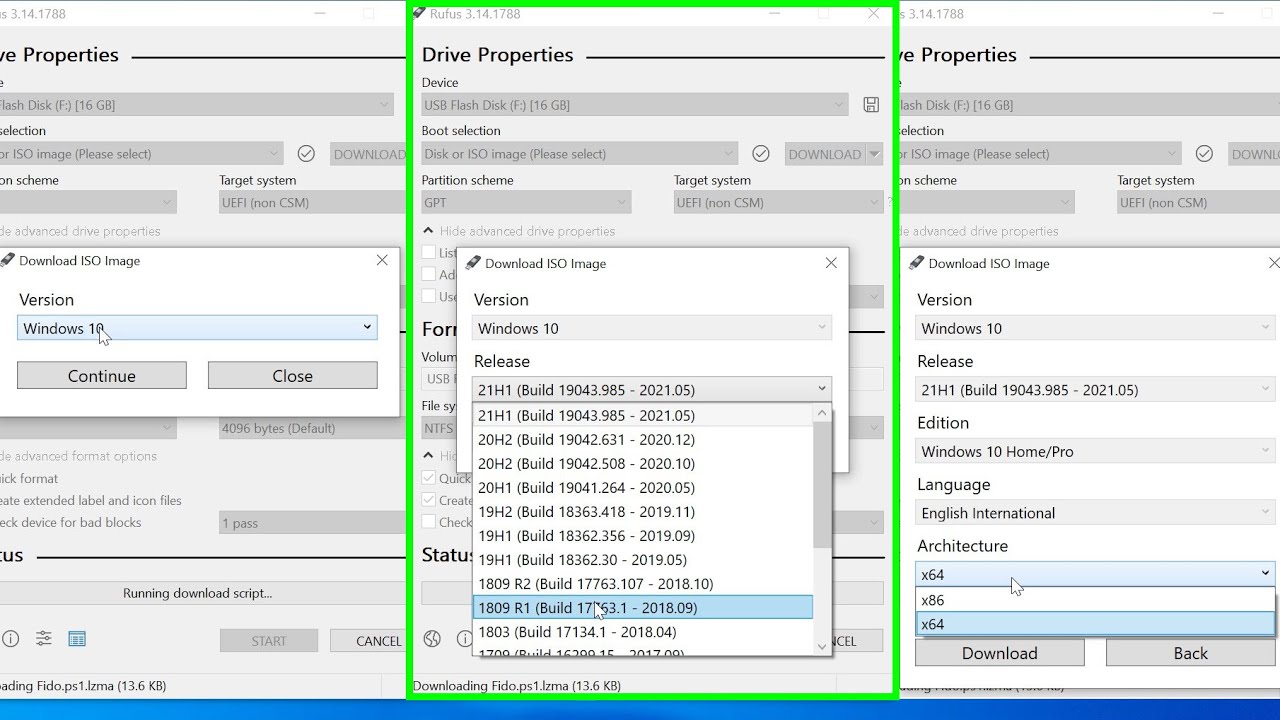Screen dimensions: 1280x720
Task: Select 1803 (Build 17134.1 - 2018.04) release
Action: pos(643,631)
